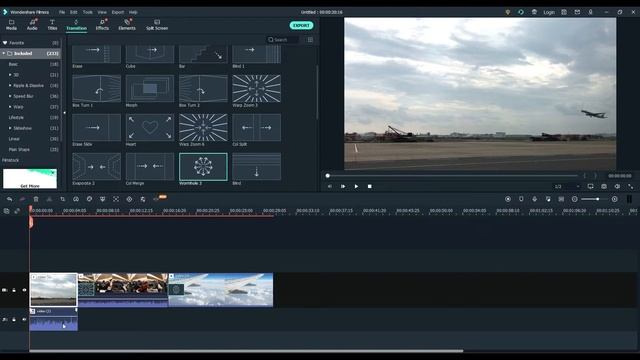This screenshot has width=640, height=360.
Task: Click the fullscreen-frame icon in timeline toolbar
Action: (x=116, y=199)
